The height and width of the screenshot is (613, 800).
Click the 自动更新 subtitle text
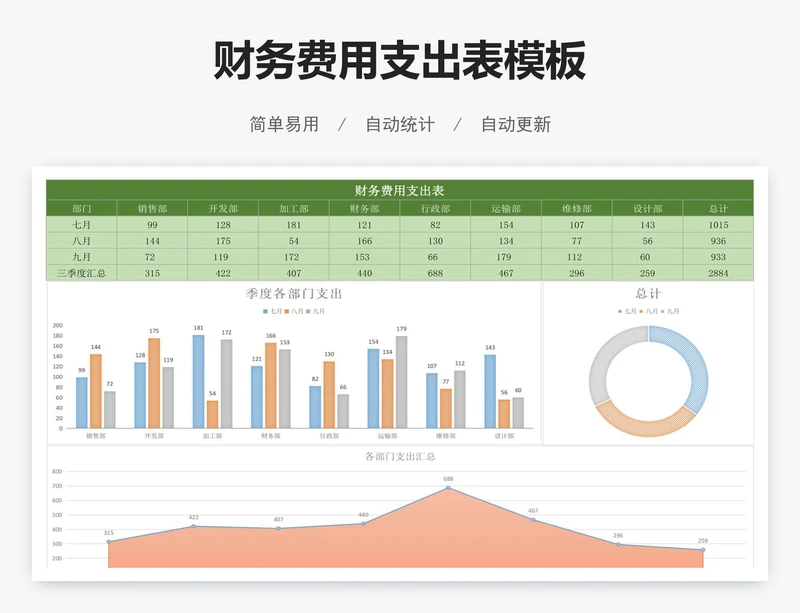[516, 124]
